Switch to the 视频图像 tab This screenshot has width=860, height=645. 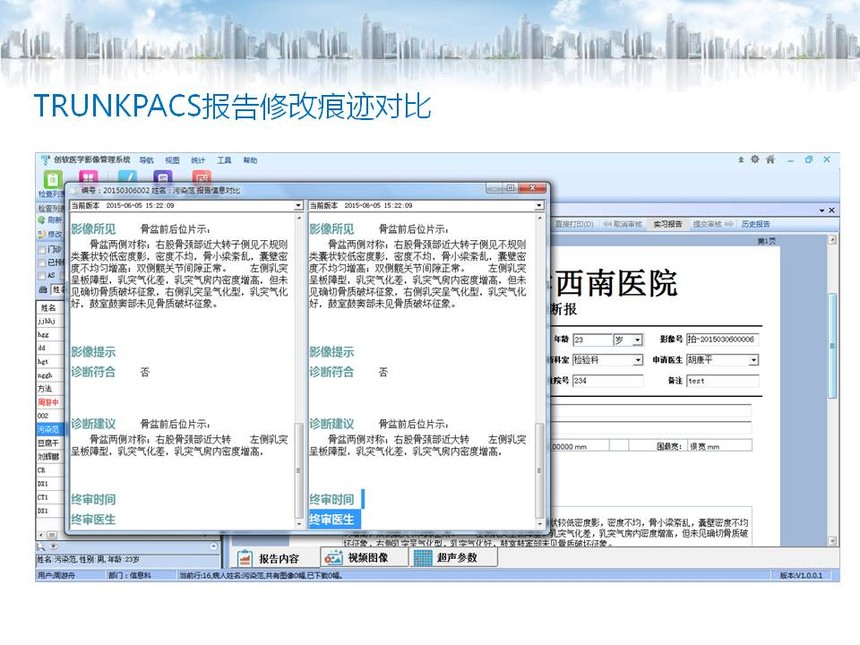coord(365,558)
